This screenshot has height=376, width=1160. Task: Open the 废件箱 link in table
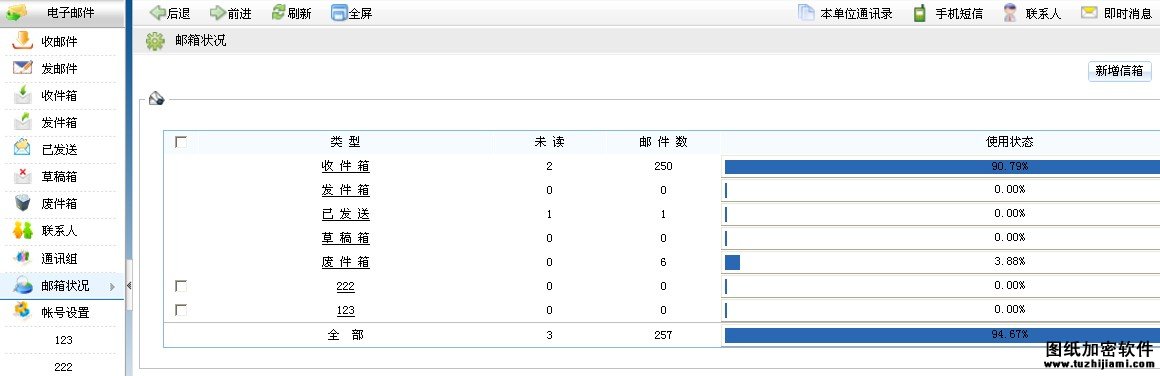coord(345,262)
